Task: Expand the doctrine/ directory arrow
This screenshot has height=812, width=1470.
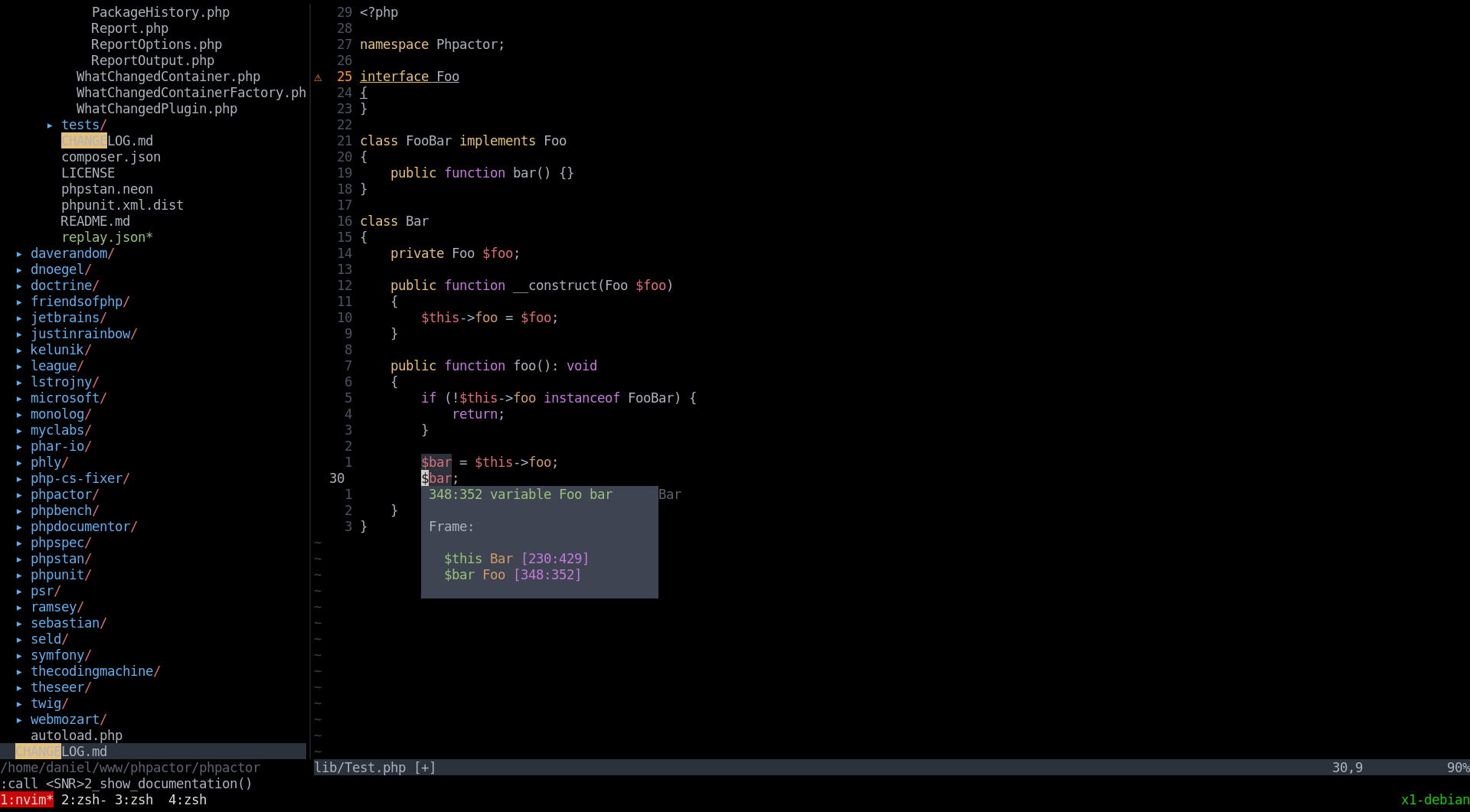Action: pyautogui.click(x=19, y=285)
